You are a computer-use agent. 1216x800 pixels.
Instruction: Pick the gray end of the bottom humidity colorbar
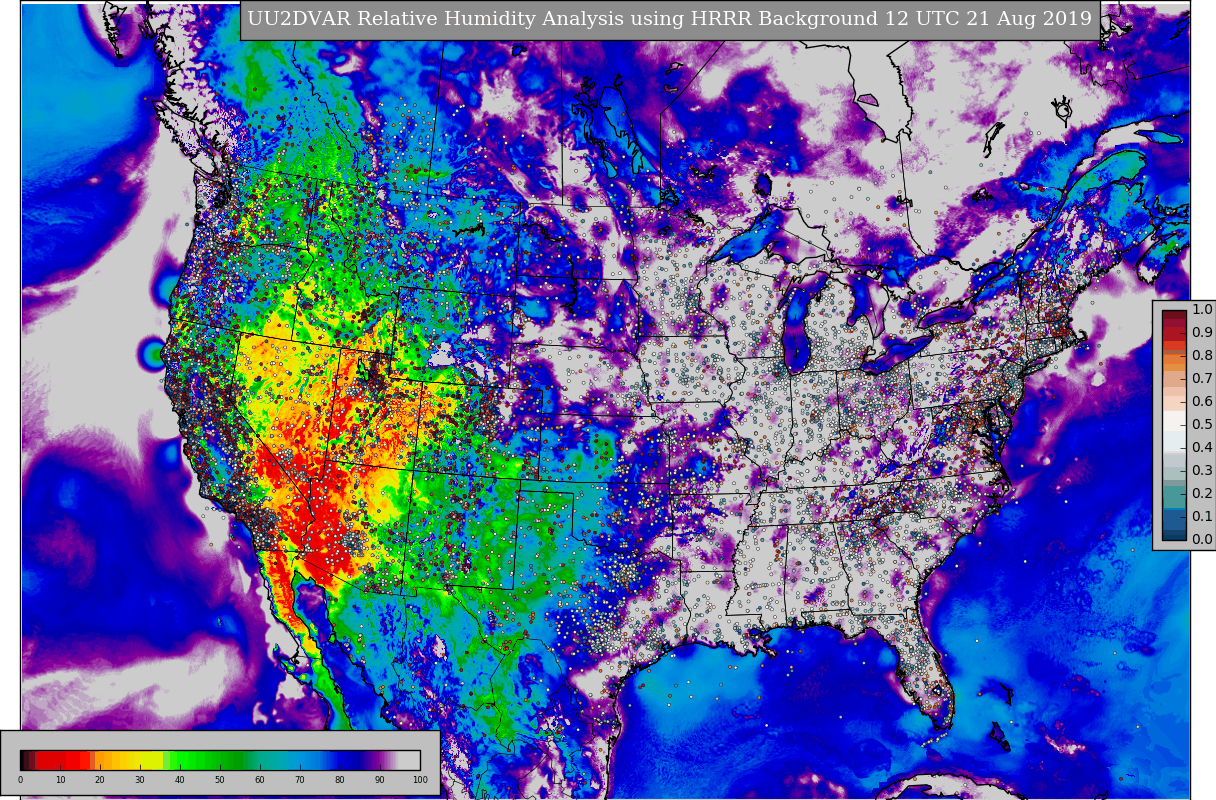coord(408,759)
